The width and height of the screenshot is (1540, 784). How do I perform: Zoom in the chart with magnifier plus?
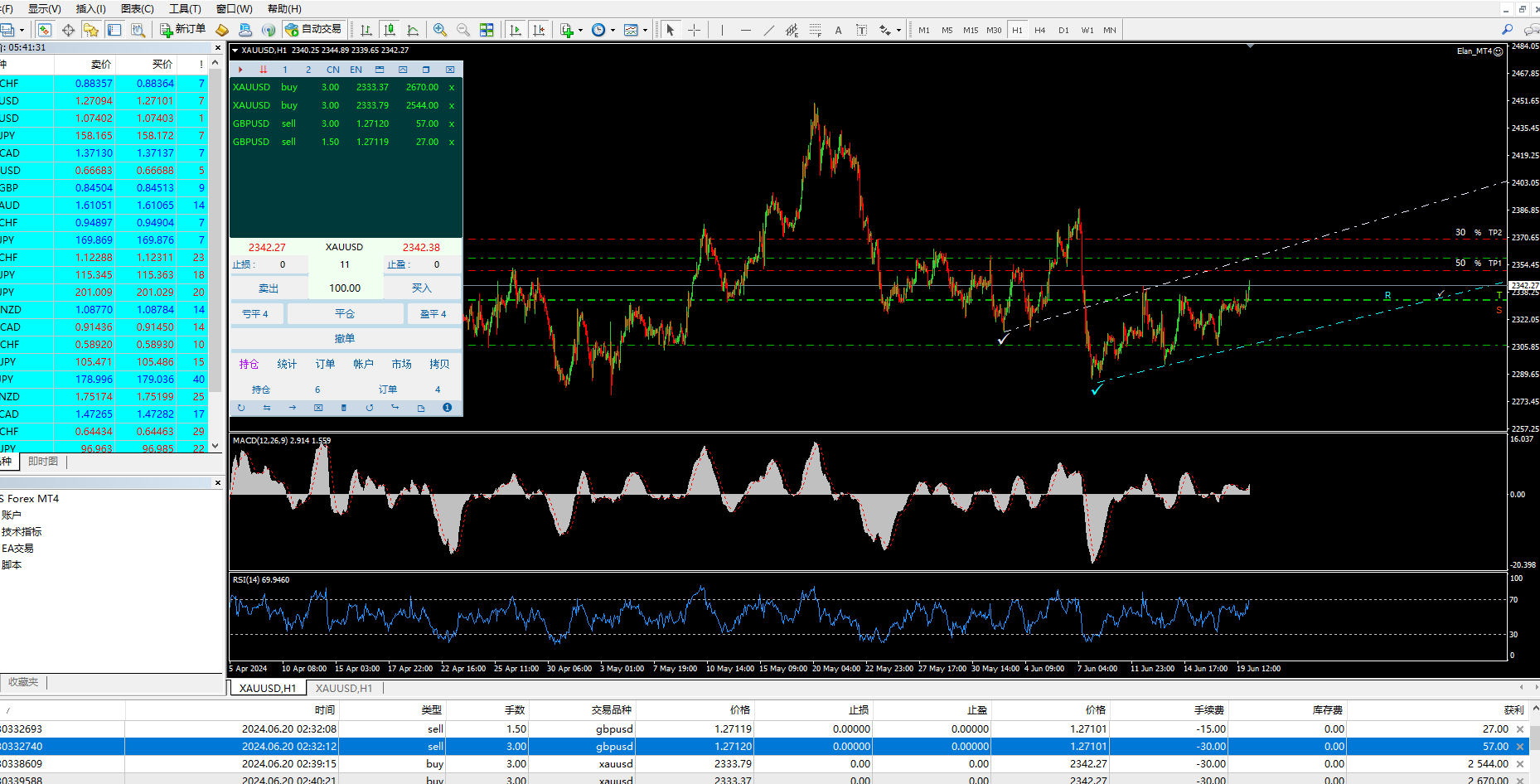[440, 30]
